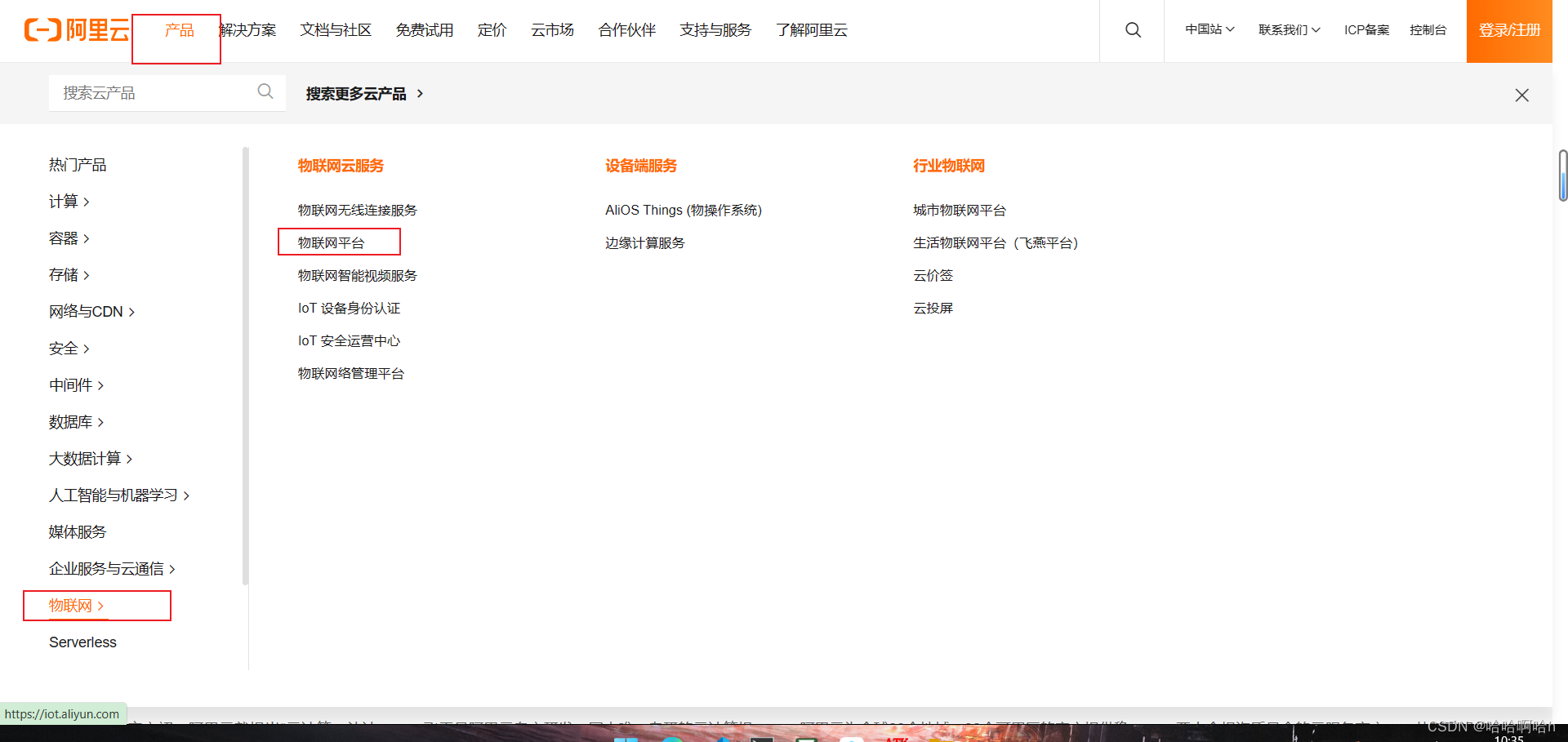
Task: Expand the 人工智能与机器学习 category
Action: (x=118, y=495)
